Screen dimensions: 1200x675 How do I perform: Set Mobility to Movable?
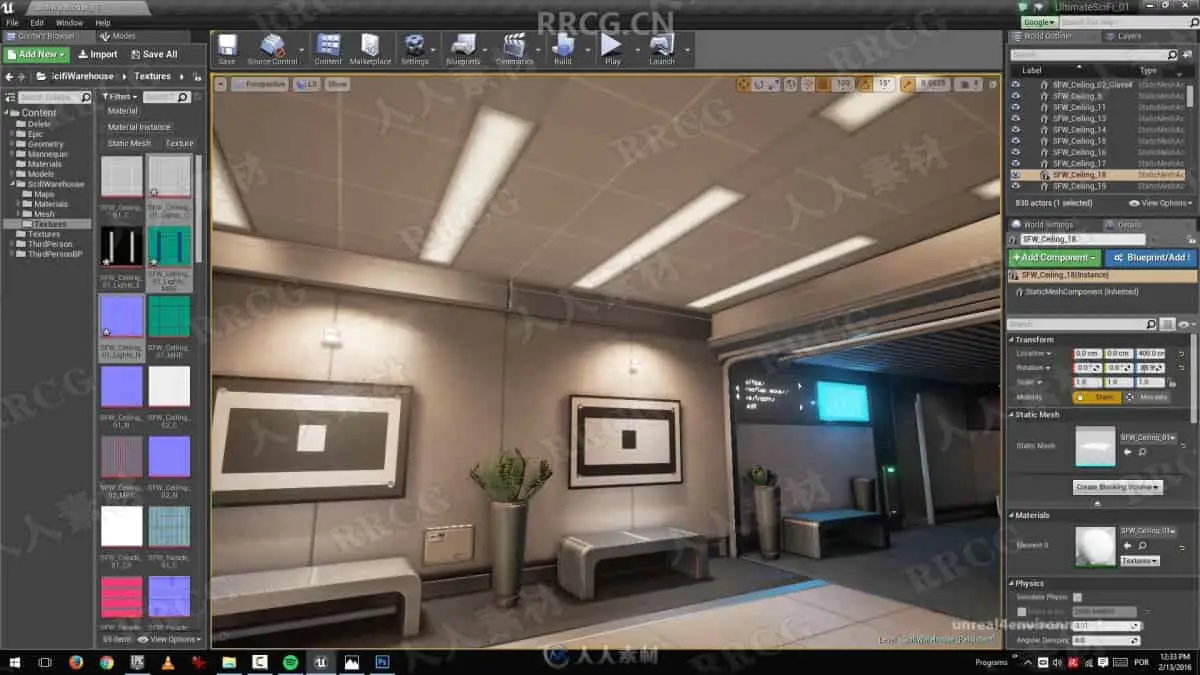click(1147, 397)
